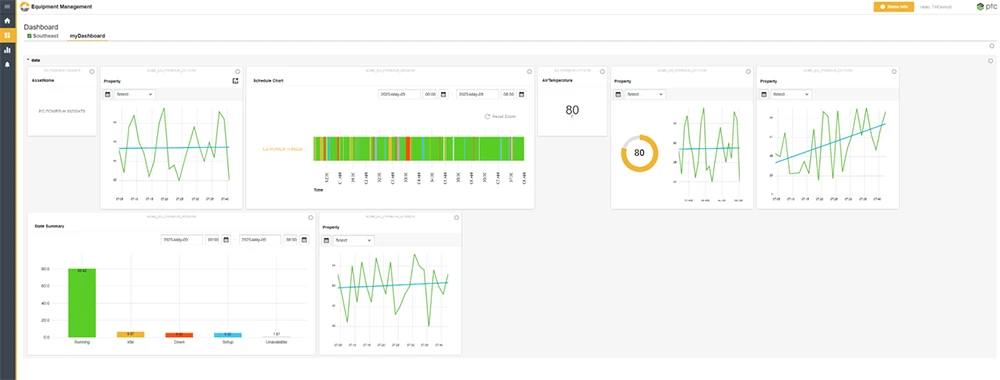Open options circle on bottom Property widget
This screenshot has height=380, width=1000.
(x=457, y=217)
